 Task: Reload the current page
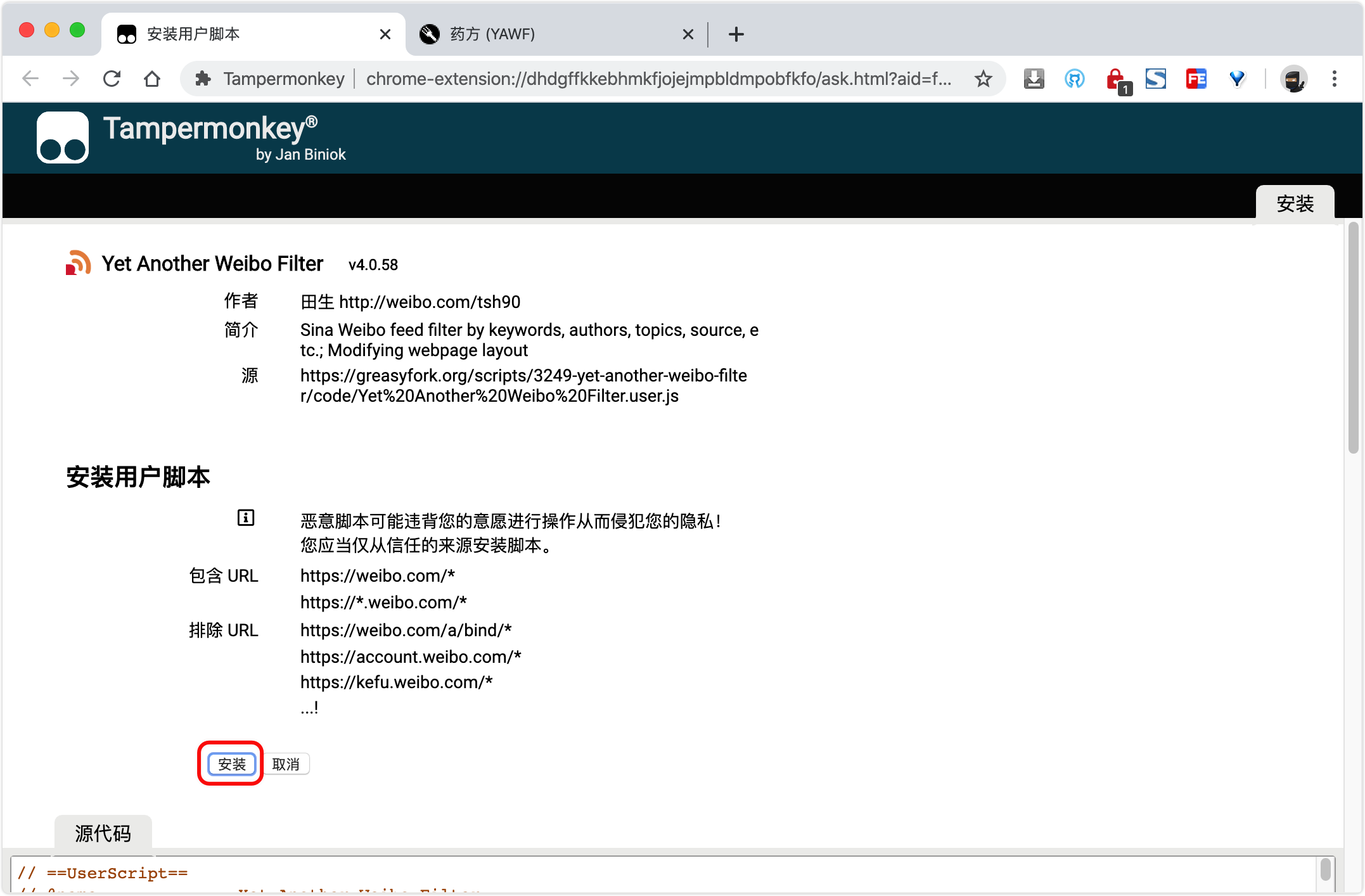(x=112, y=79)
